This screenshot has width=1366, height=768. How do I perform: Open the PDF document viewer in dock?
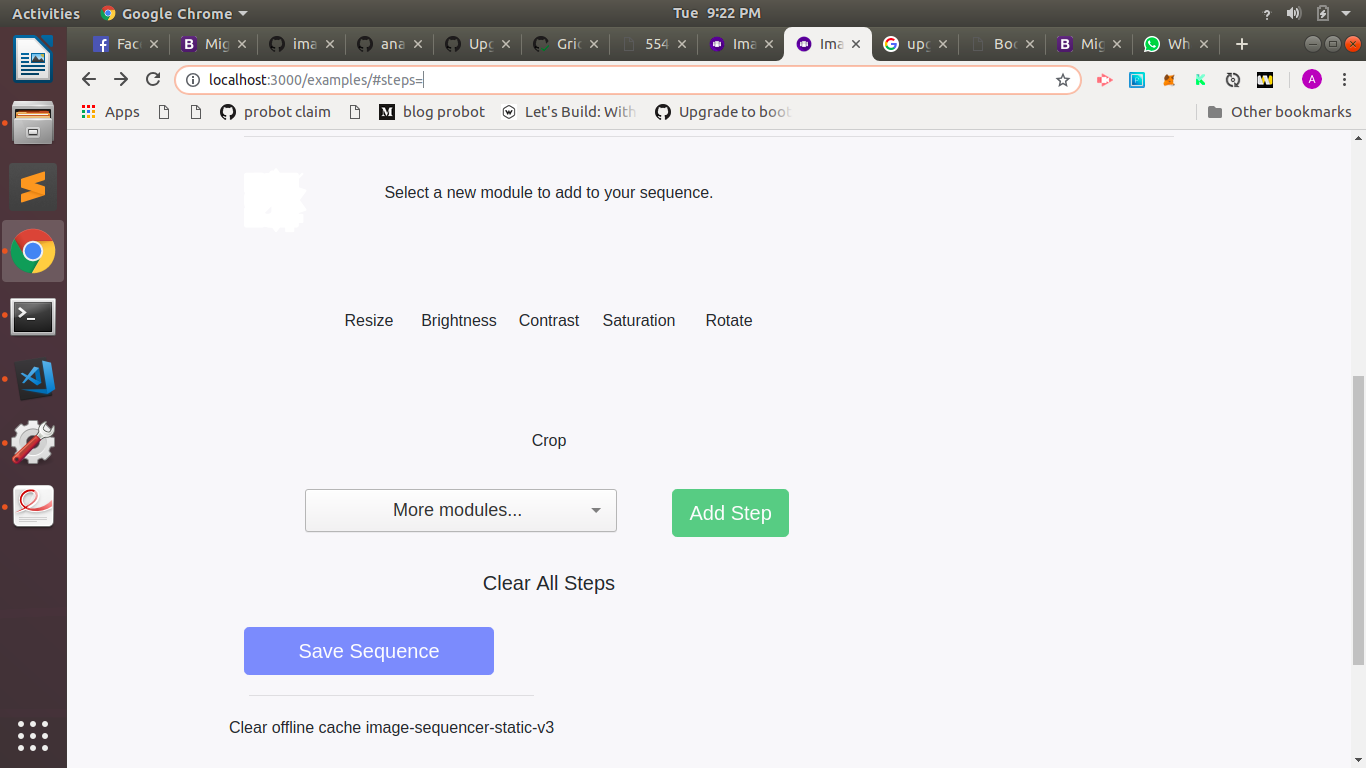pyautogui.click(x=33, y=507)
